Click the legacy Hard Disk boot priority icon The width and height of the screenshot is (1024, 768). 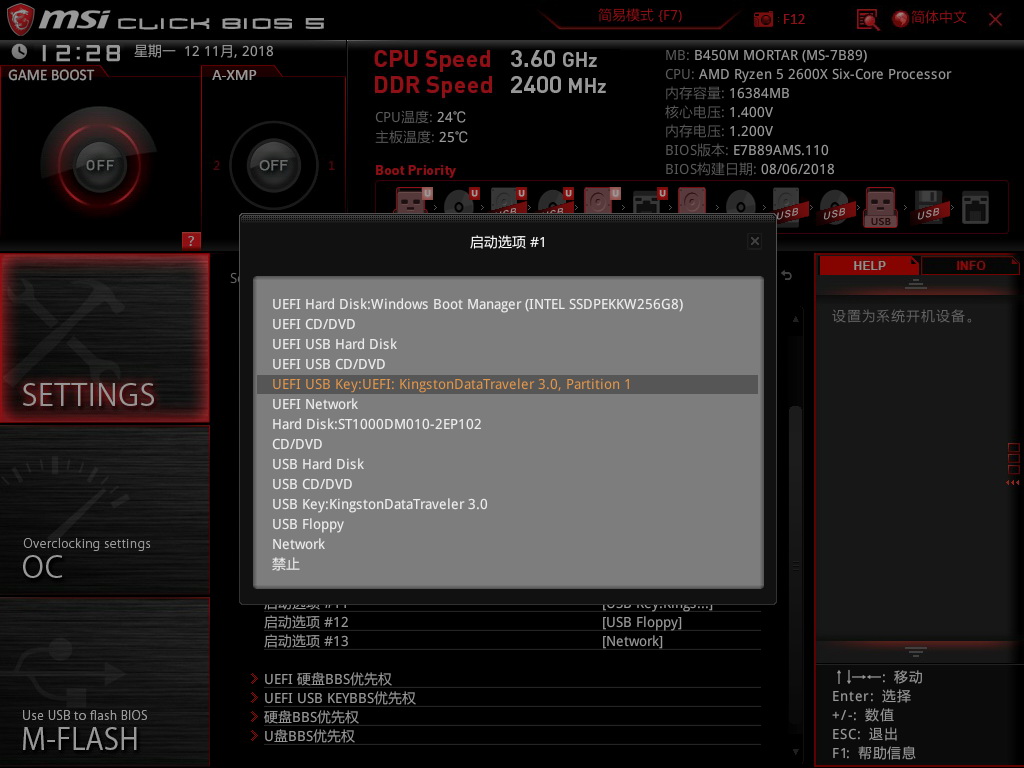click(692, 201)
